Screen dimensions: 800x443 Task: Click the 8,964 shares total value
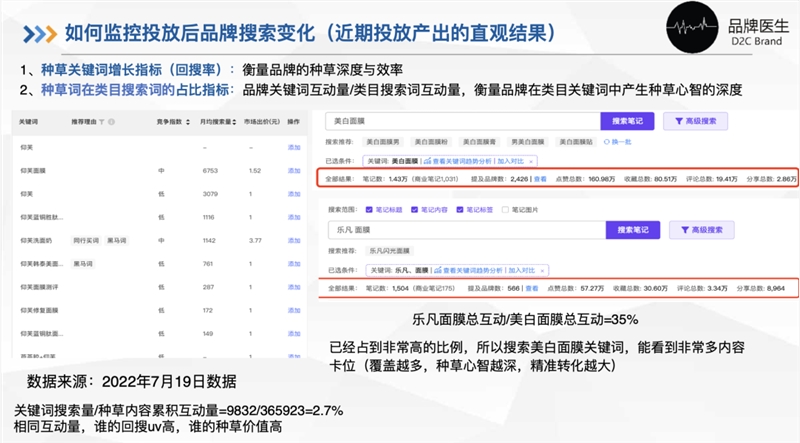776,288
